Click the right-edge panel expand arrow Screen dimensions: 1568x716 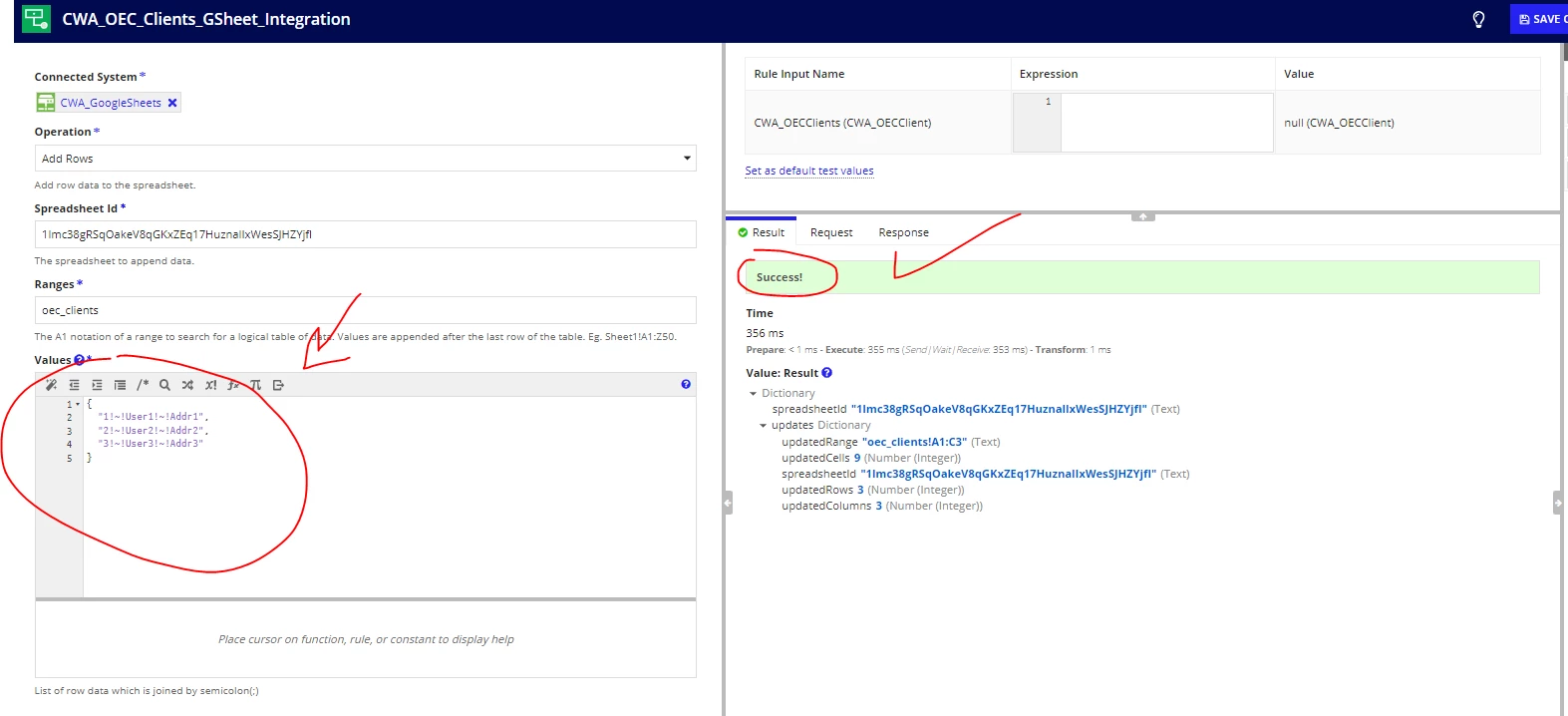[1558, 503]
